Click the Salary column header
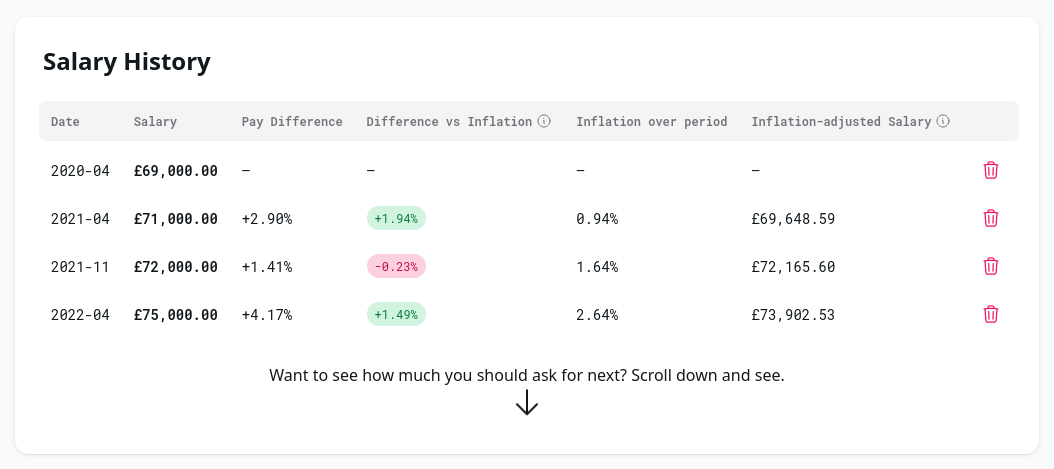 155,121
